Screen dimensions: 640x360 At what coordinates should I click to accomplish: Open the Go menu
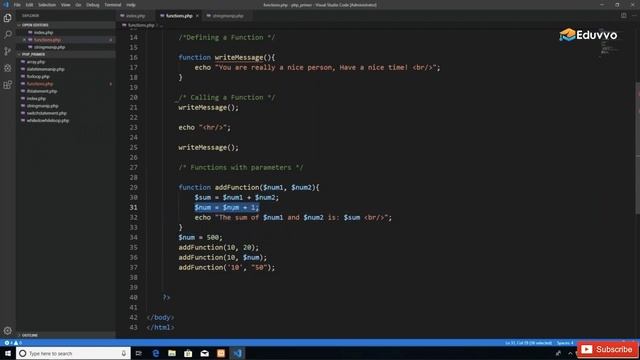tap(78, 5)
